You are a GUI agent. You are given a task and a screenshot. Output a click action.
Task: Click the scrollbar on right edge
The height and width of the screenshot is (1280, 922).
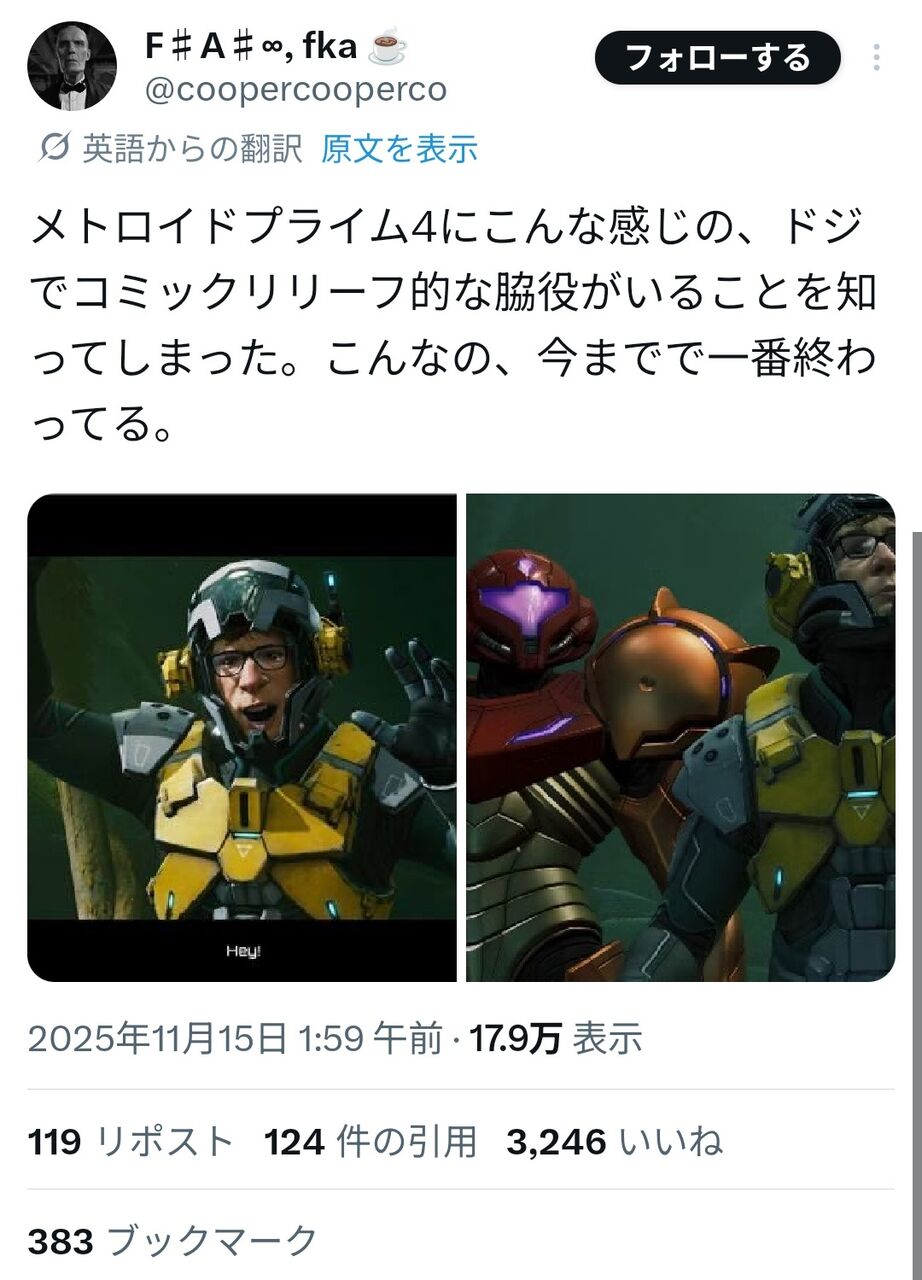point(915,900)
